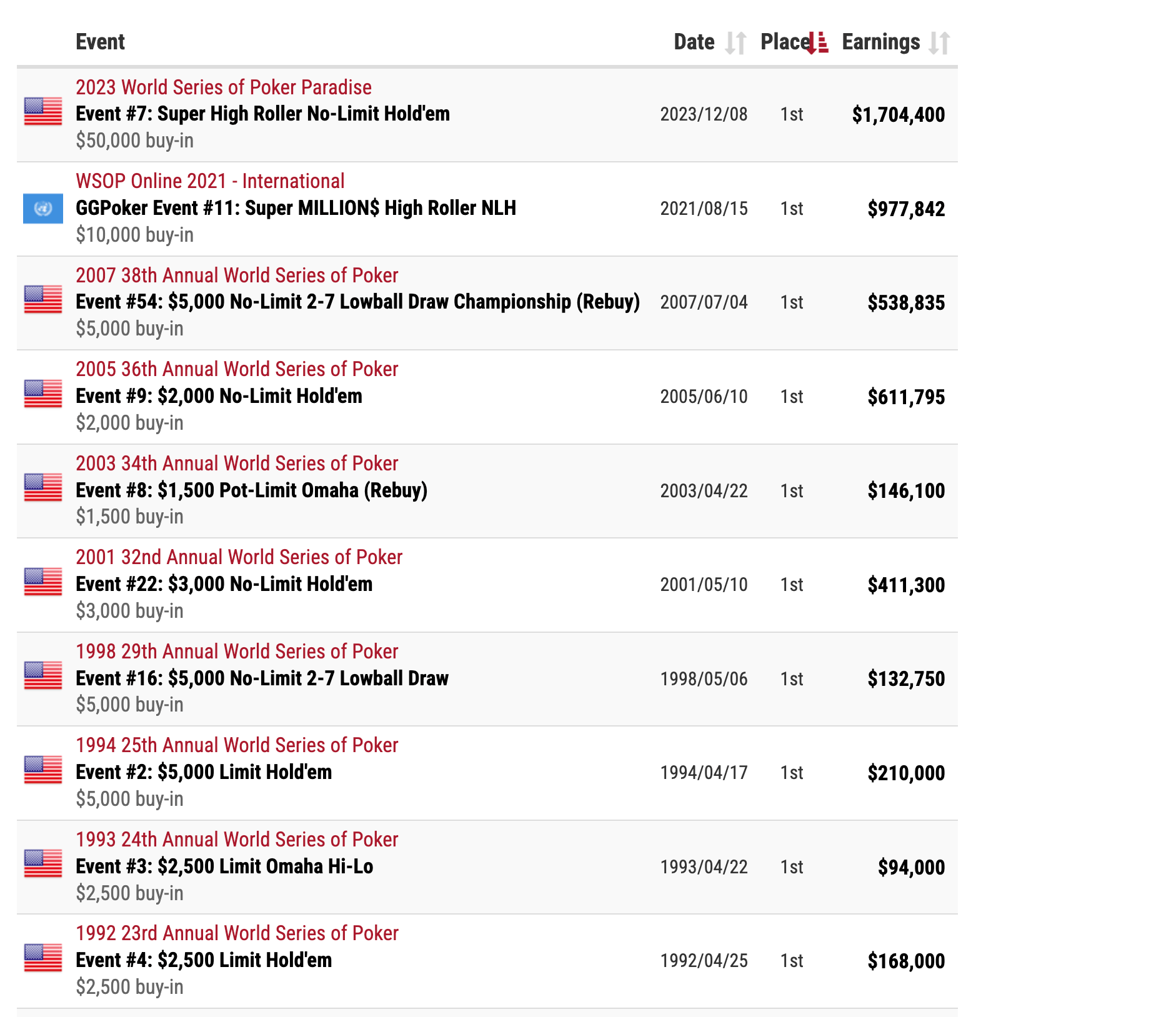Click the Earnings column header text
The height and width of the screenshot is (1017, 1176).
click(x=880, y=42)
